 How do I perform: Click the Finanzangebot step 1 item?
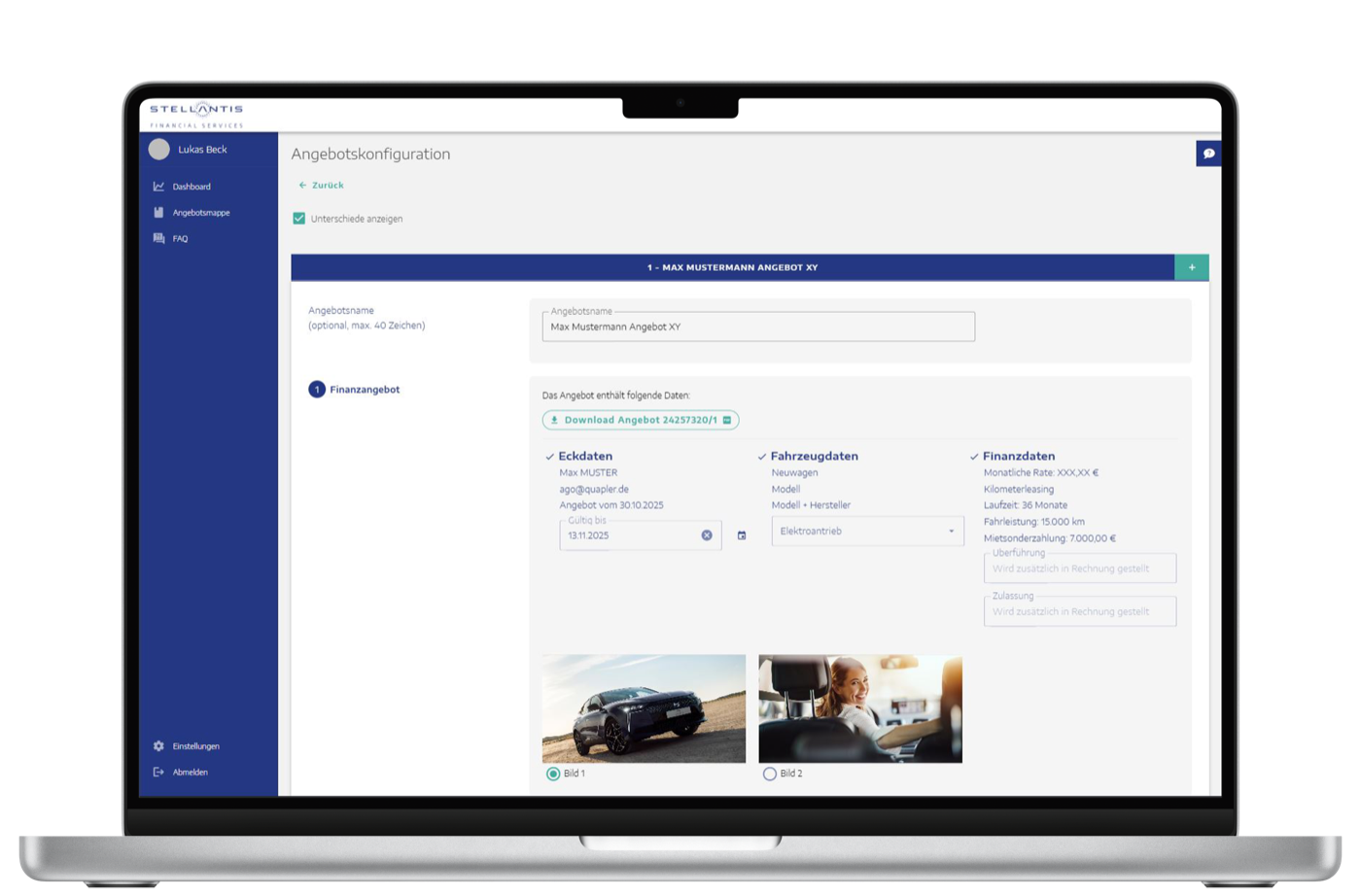click(354, 390)
